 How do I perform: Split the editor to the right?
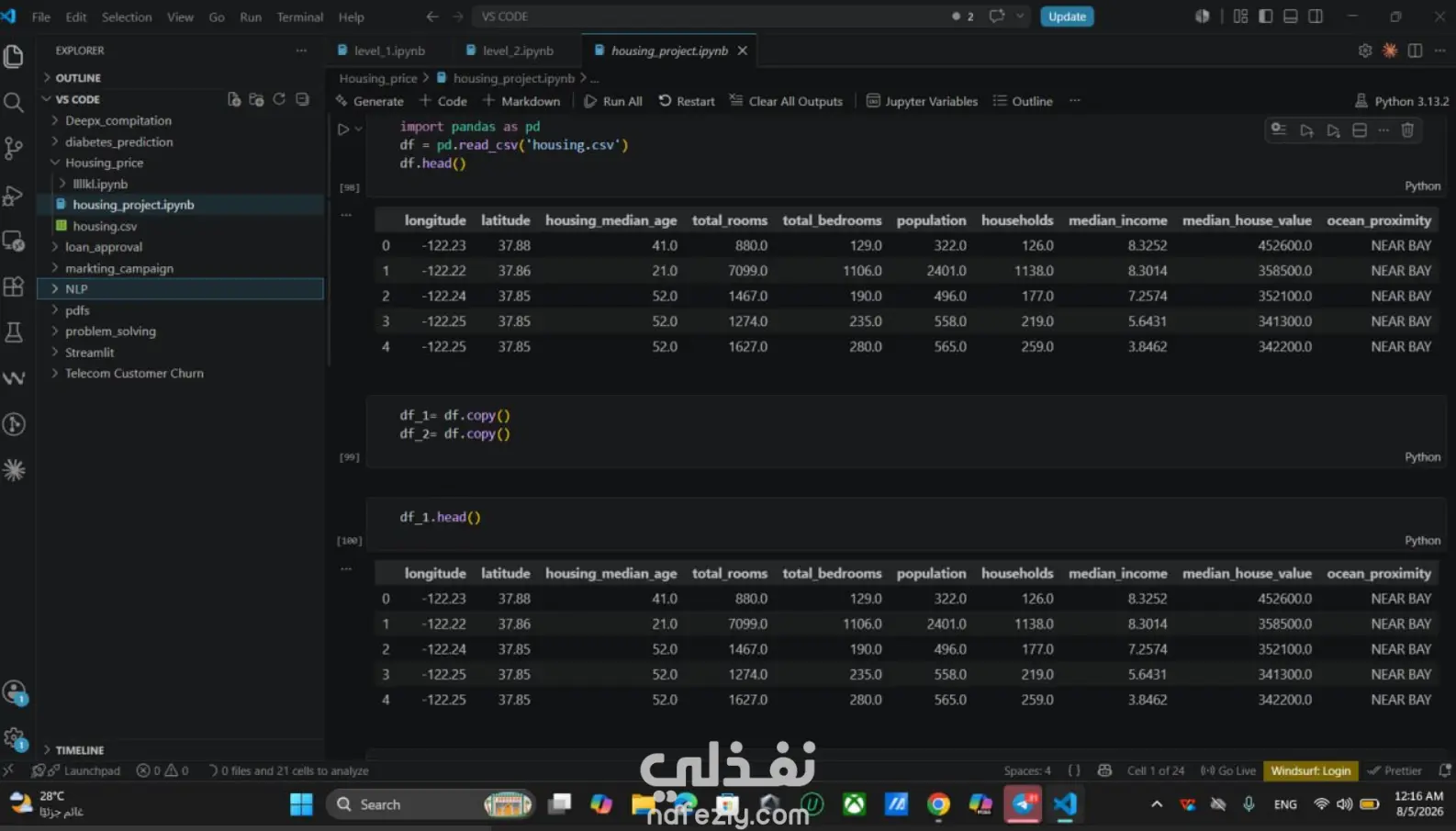click(1415, 51)
